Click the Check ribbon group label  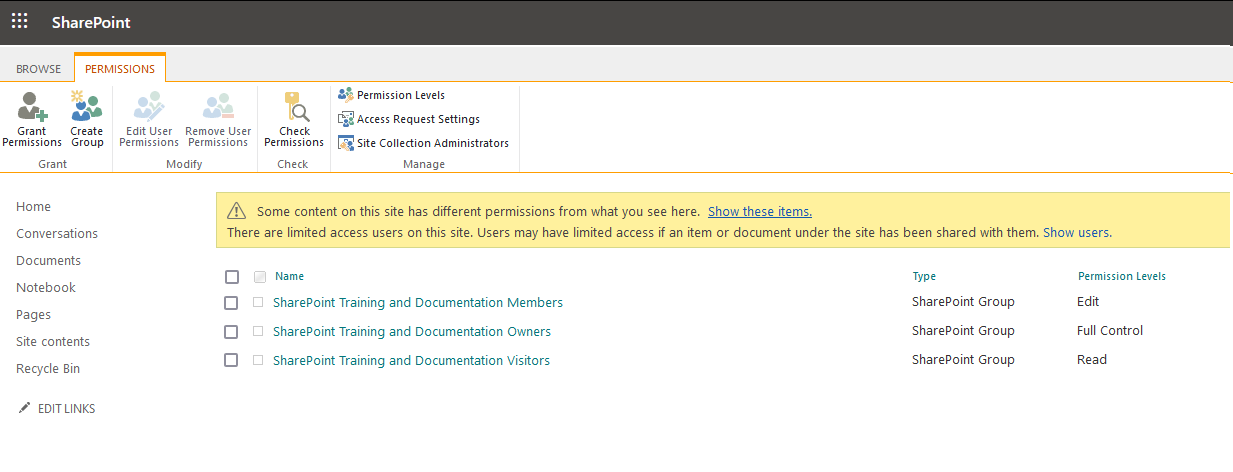click(x=293, y=164)
